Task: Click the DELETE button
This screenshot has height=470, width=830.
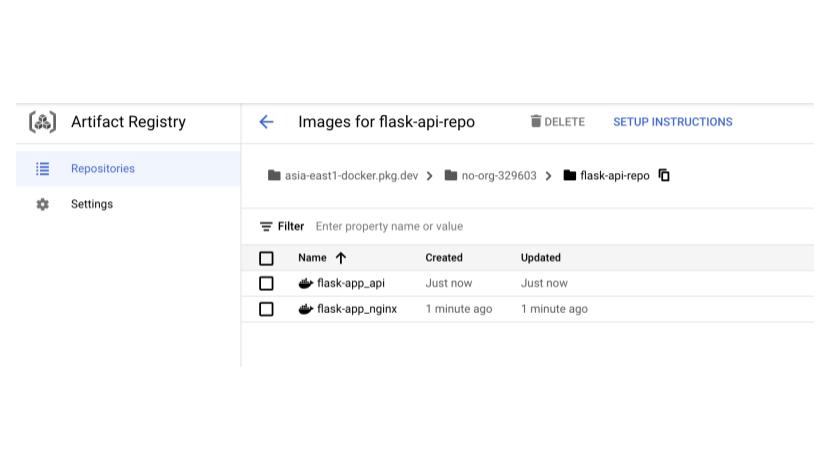Action: coord(557,122)
